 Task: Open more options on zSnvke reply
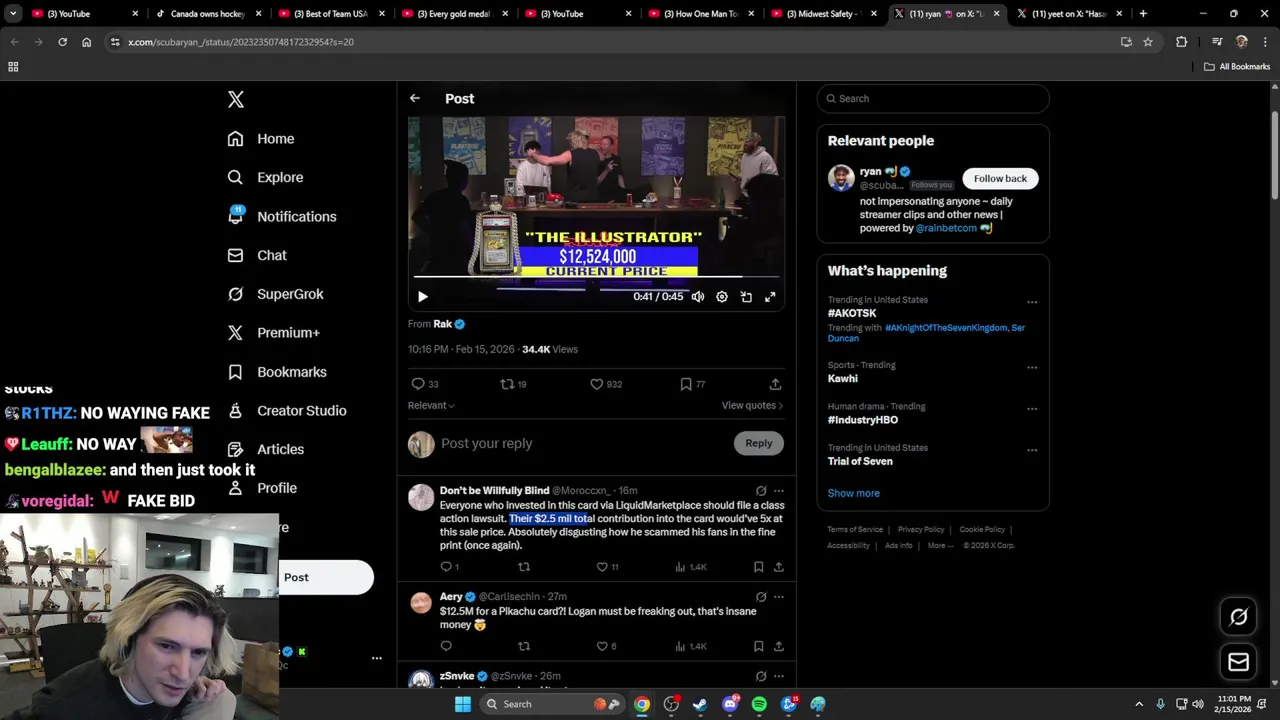coord(779,676)
